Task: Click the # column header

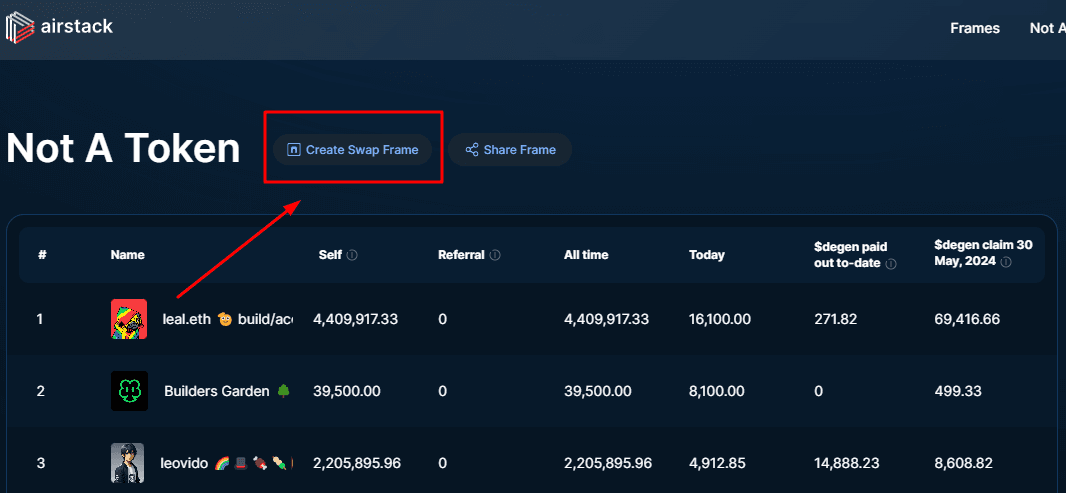Action: (42, 255)
